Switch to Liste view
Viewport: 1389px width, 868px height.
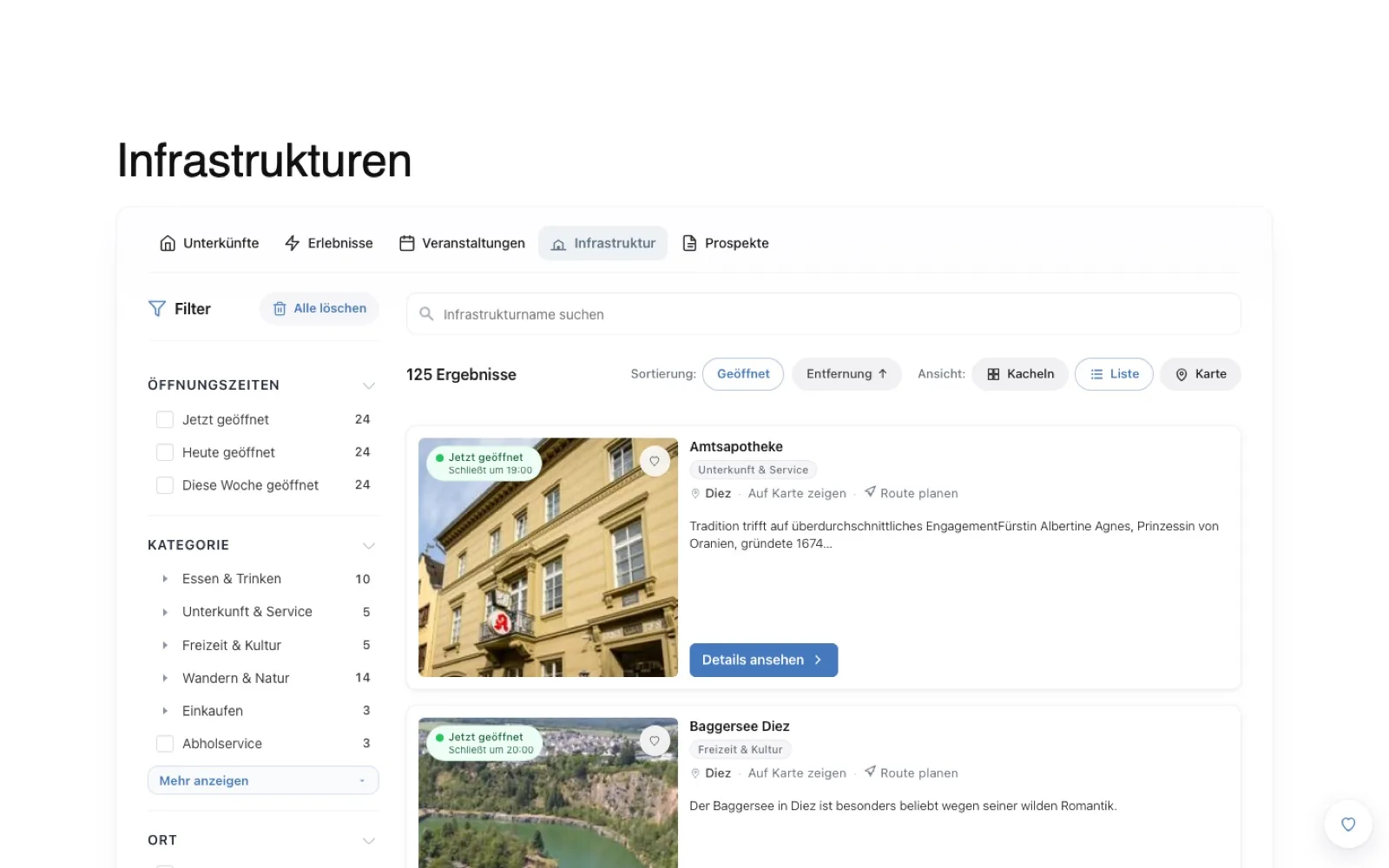(1114, 374)
